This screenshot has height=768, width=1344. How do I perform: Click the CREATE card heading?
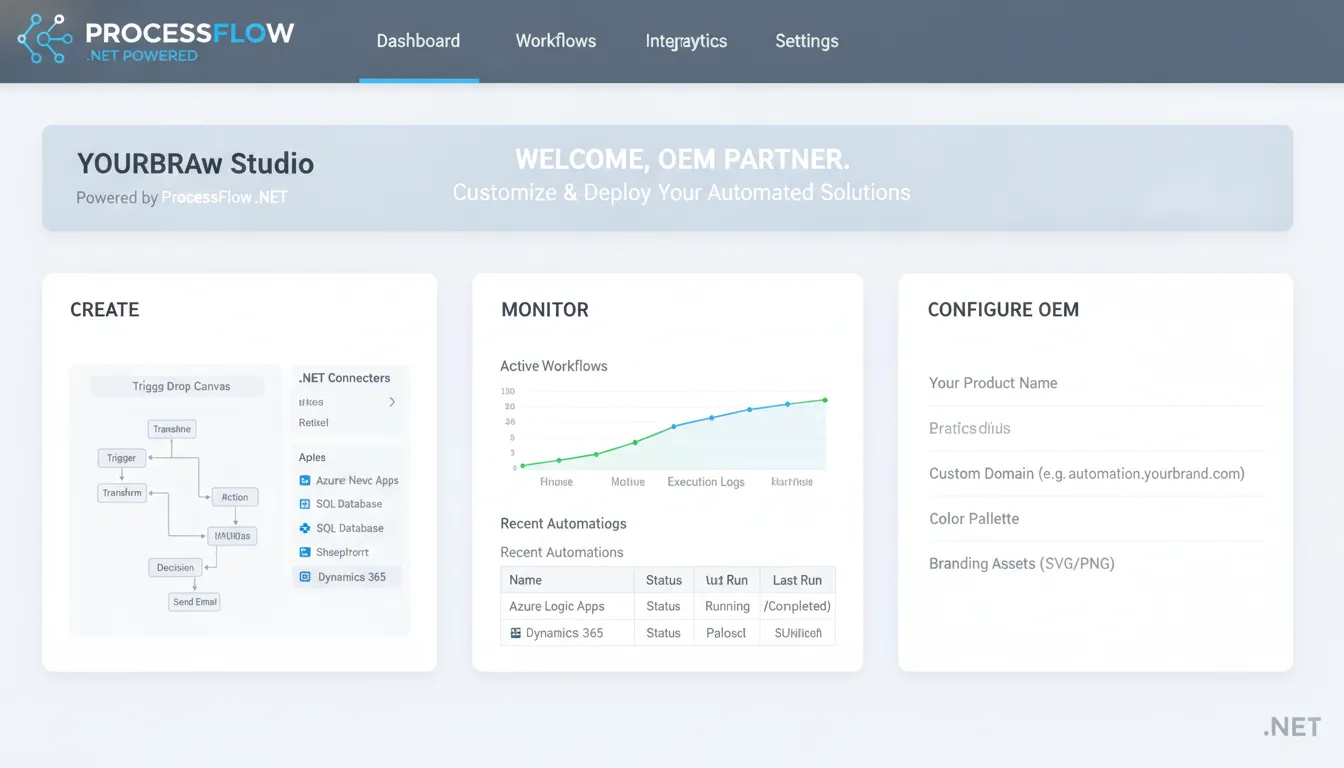(x=105, y=310)
